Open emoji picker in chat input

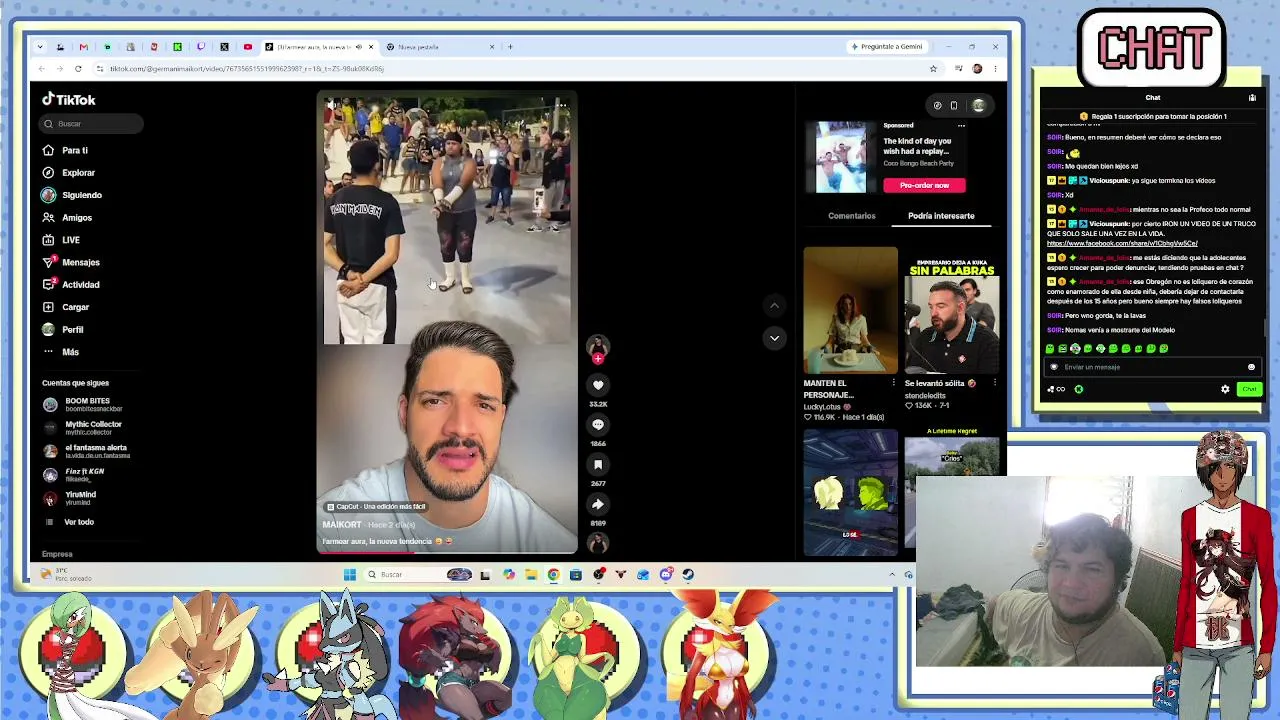1251,367
